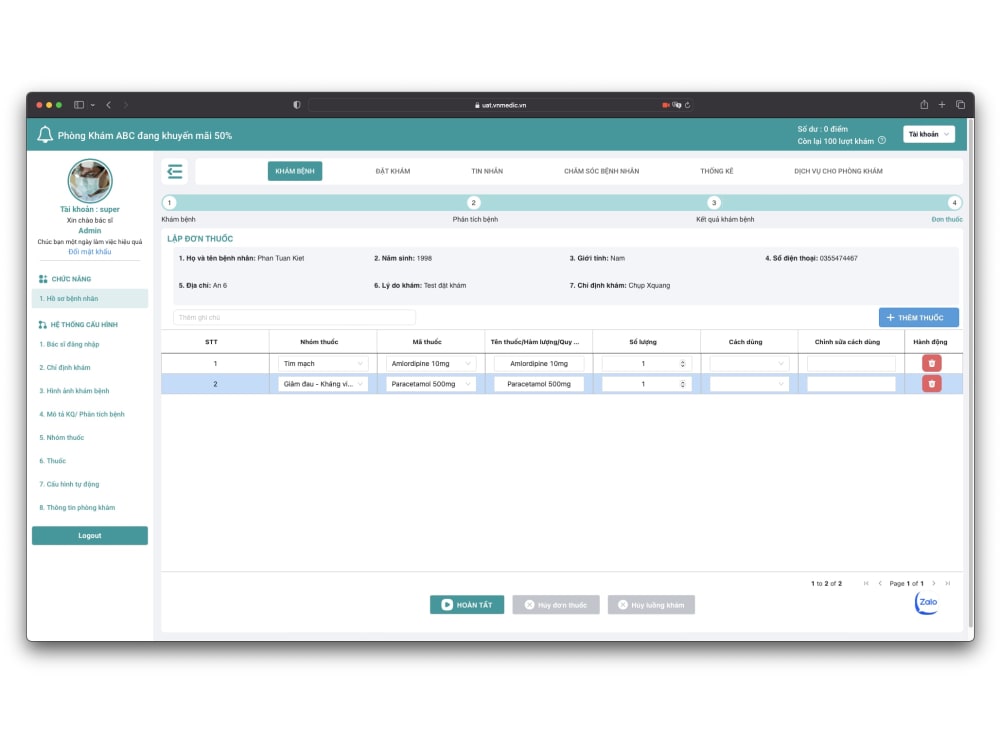Switch to ĐẶT KHÁM tab

coord(393,171)
